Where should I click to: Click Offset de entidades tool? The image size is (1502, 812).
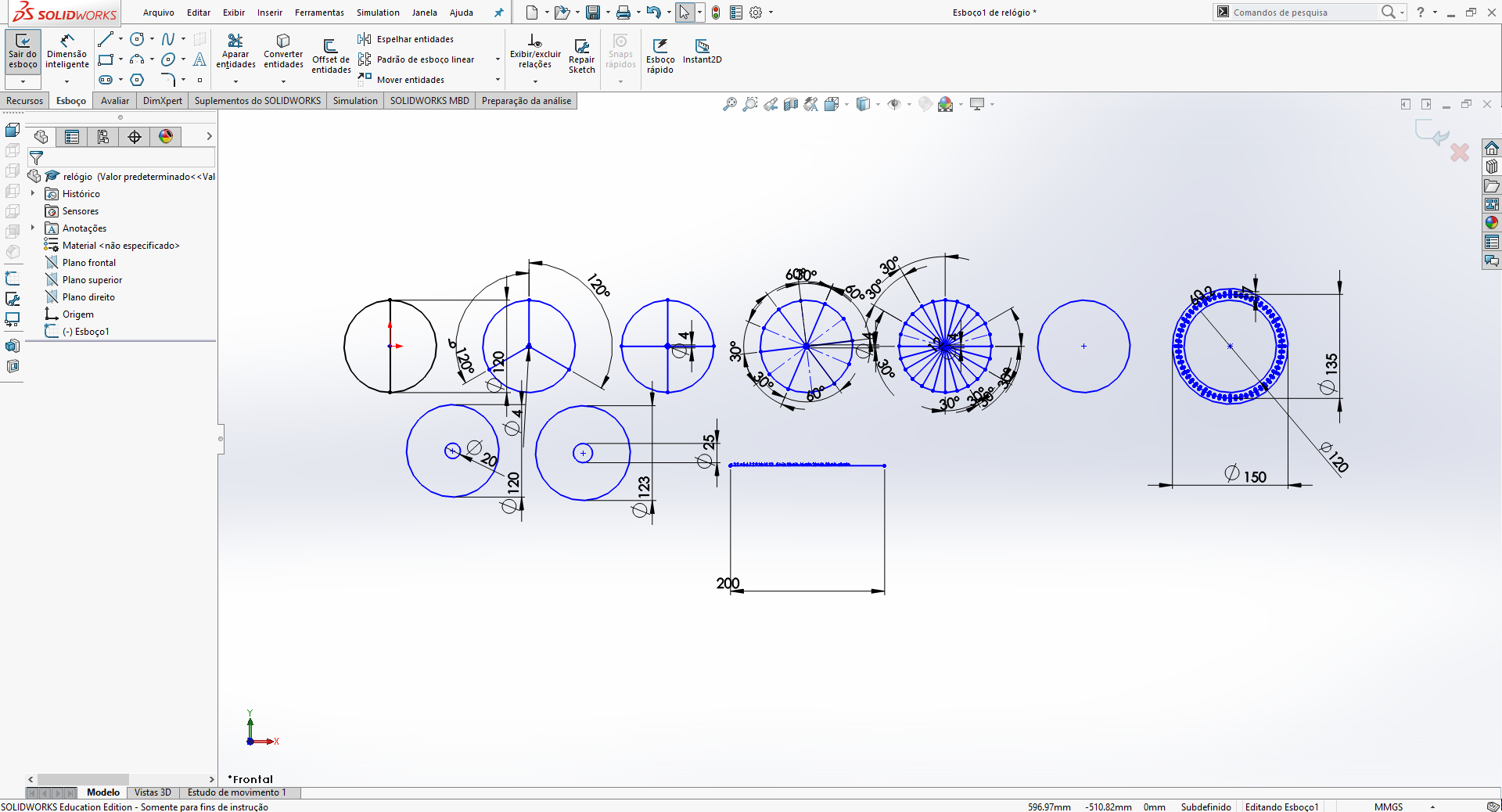331,56
